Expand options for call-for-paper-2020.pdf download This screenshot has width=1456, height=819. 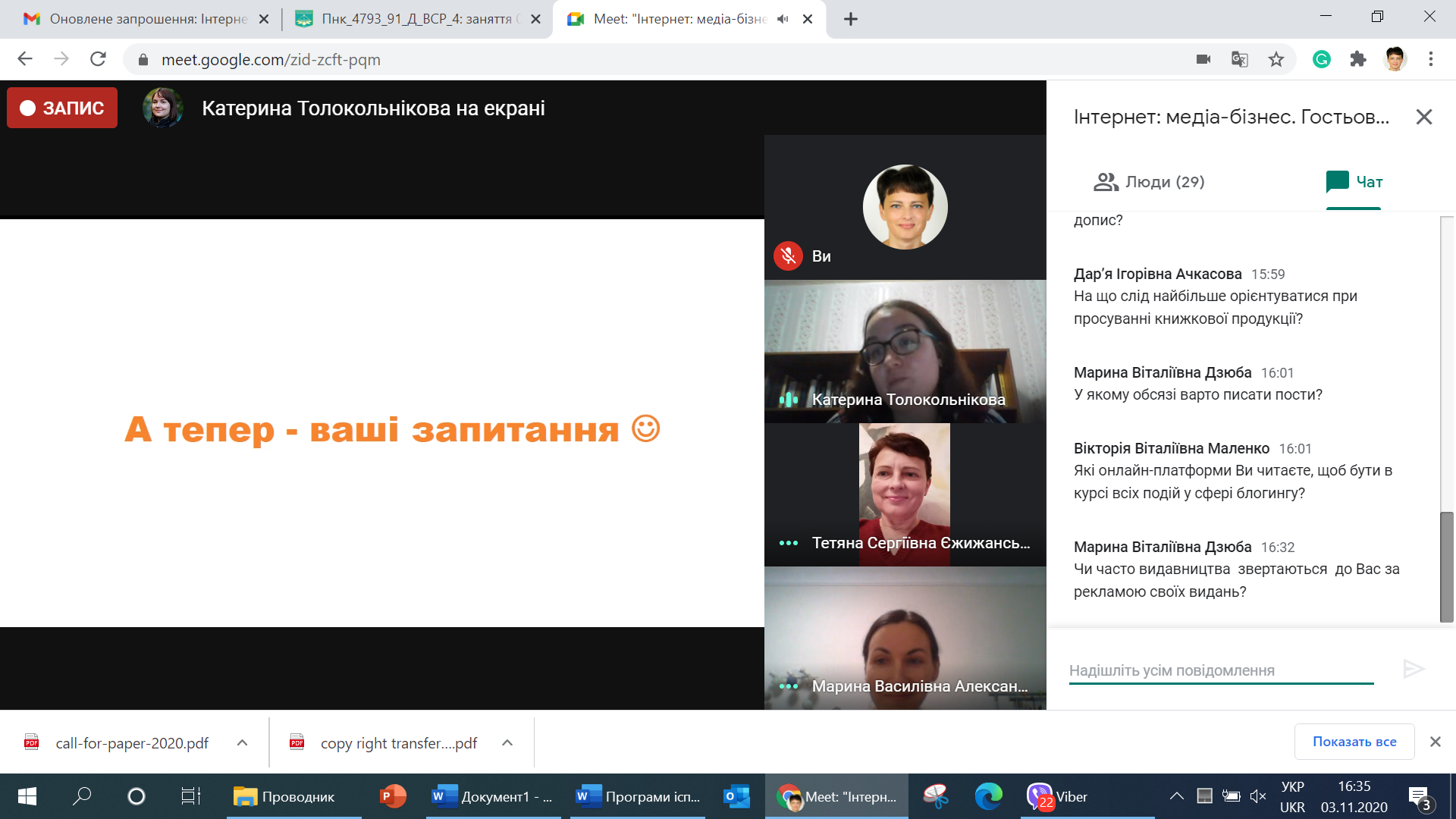click(x=242, y=743)
